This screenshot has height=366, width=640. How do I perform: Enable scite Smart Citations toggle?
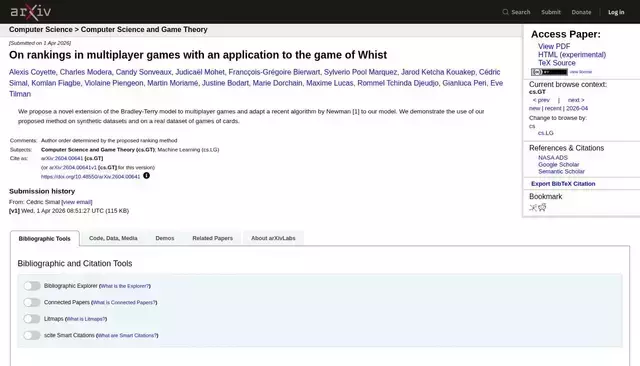(32, 335)
